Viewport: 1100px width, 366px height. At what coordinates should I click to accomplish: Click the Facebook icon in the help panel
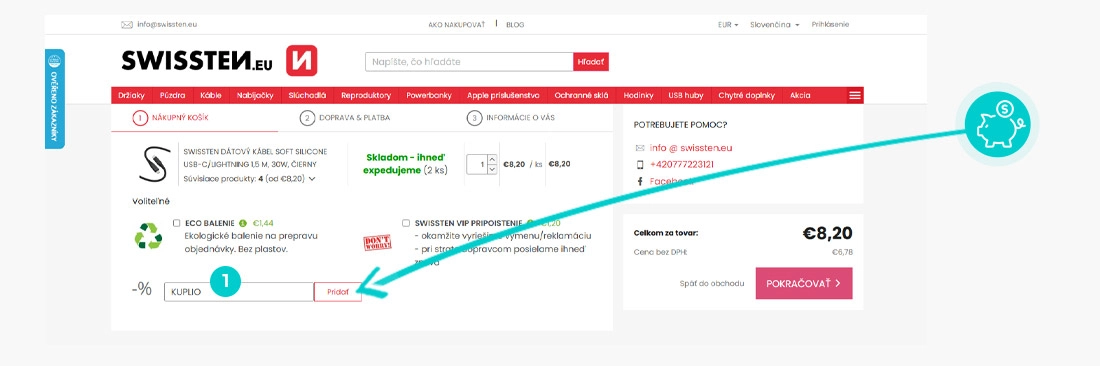640,181
